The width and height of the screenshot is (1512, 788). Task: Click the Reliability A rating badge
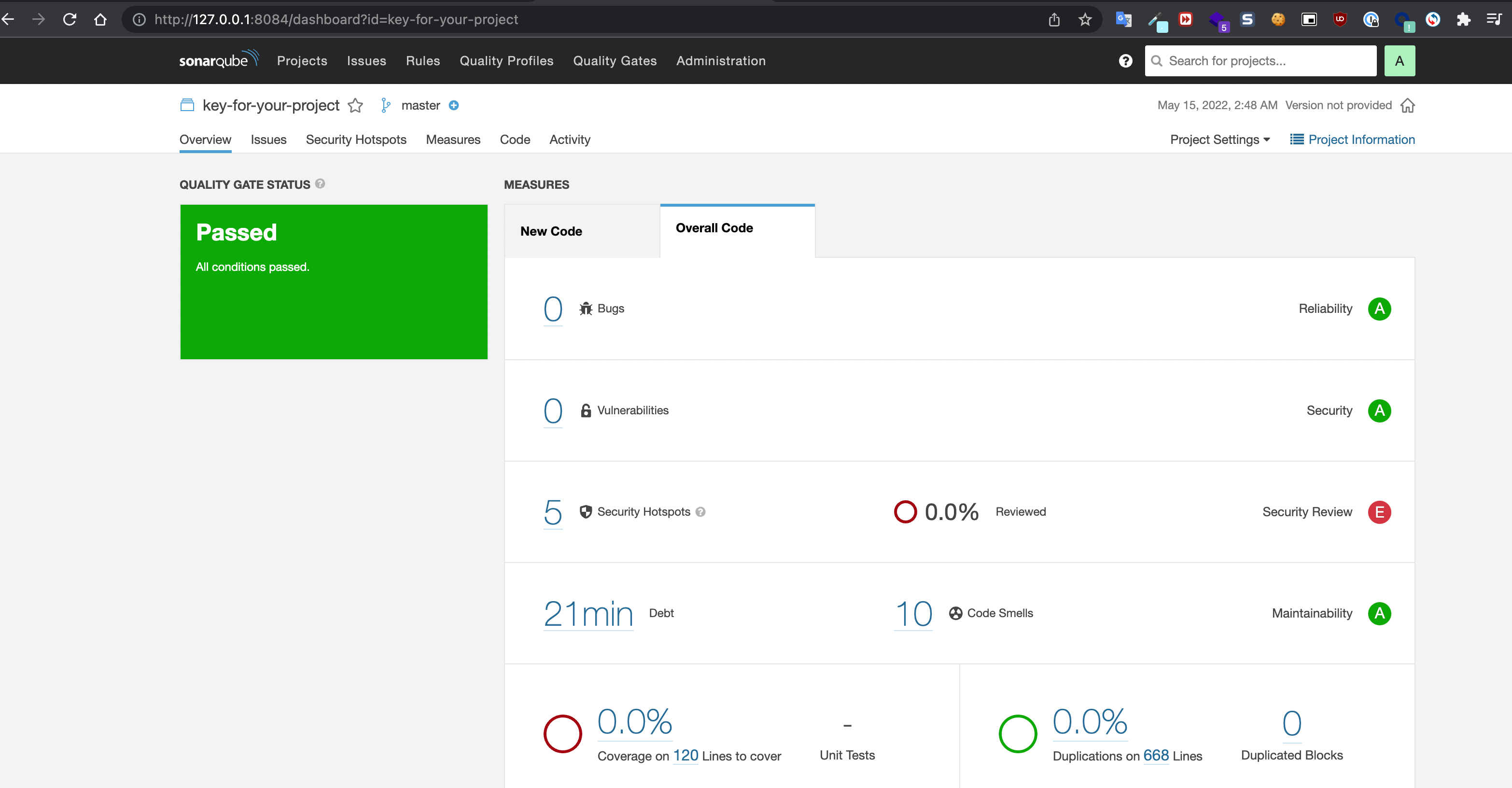1380,308
